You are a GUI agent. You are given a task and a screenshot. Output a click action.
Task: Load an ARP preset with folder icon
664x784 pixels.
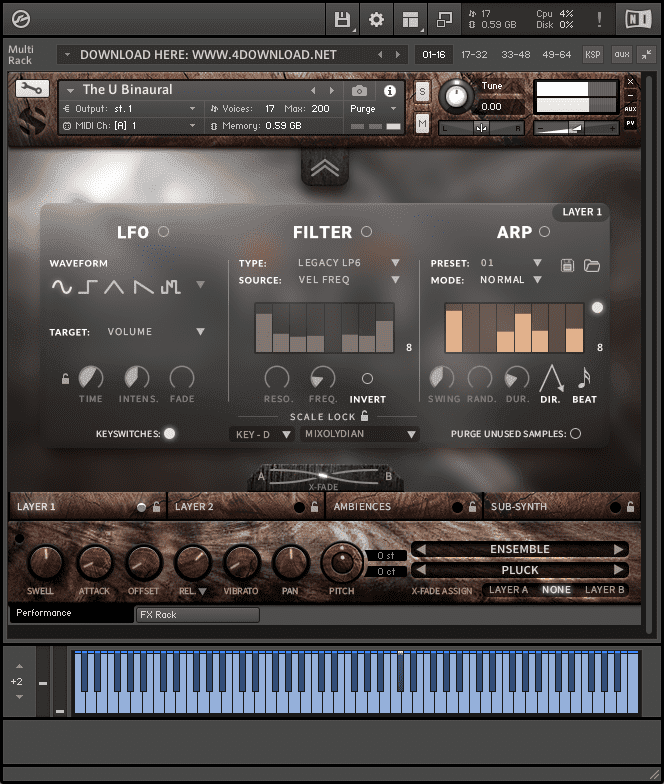[x=592, y=265]
